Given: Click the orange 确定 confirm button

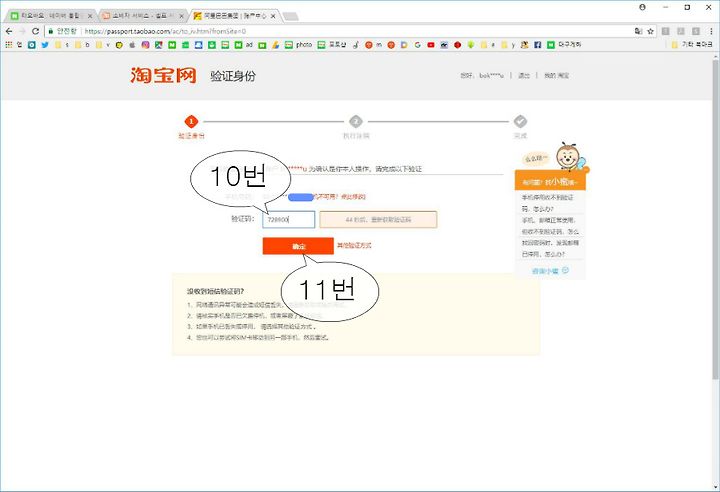Looking at the screenshot, I should [x=298, y=246].
